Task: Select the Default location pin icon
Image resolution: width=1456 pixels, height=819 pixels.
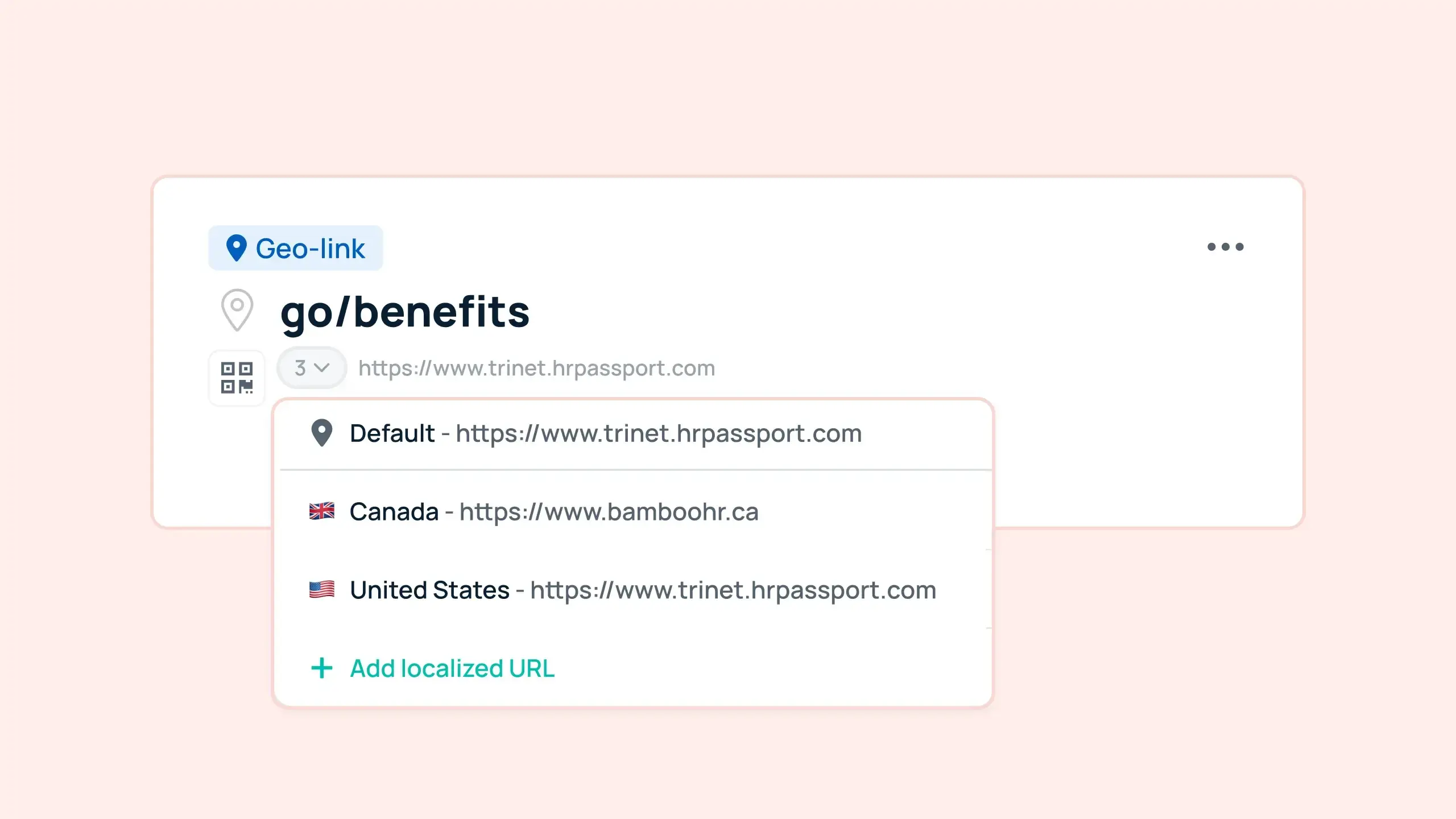Action: (321, 433)
